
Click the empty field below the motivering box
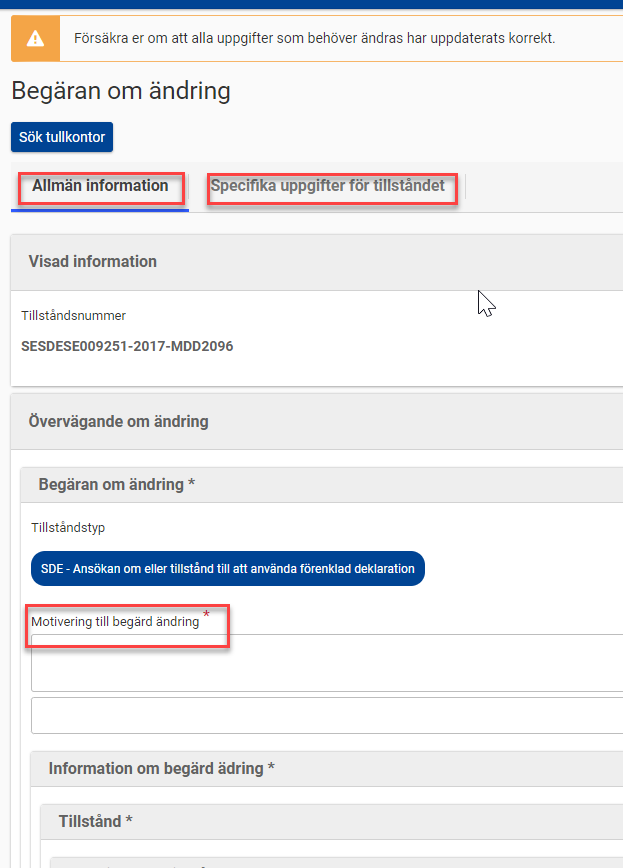click(x=327, y=716)
